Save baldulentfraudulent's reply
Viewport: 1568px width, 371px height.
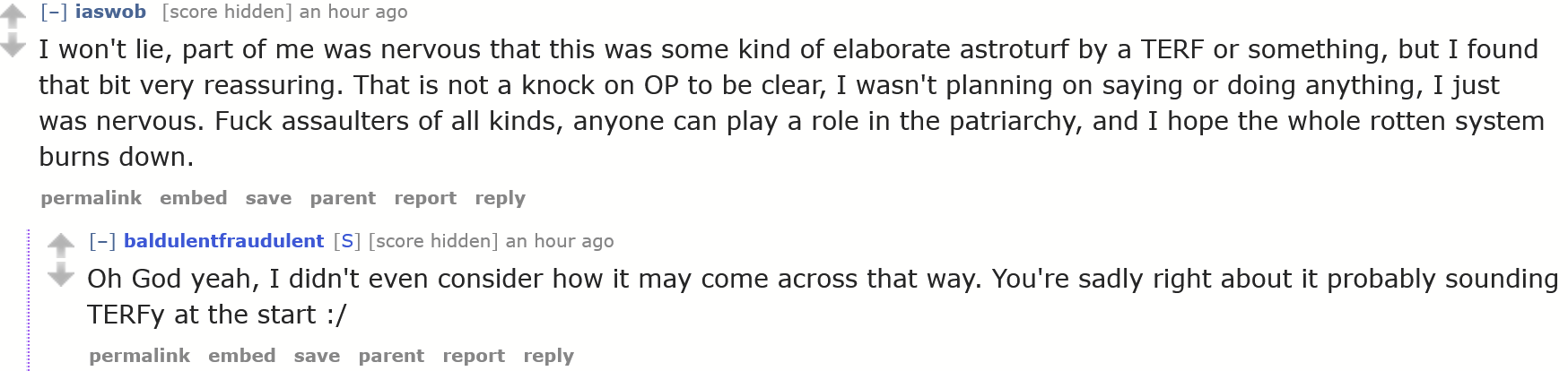click(317, 356)
